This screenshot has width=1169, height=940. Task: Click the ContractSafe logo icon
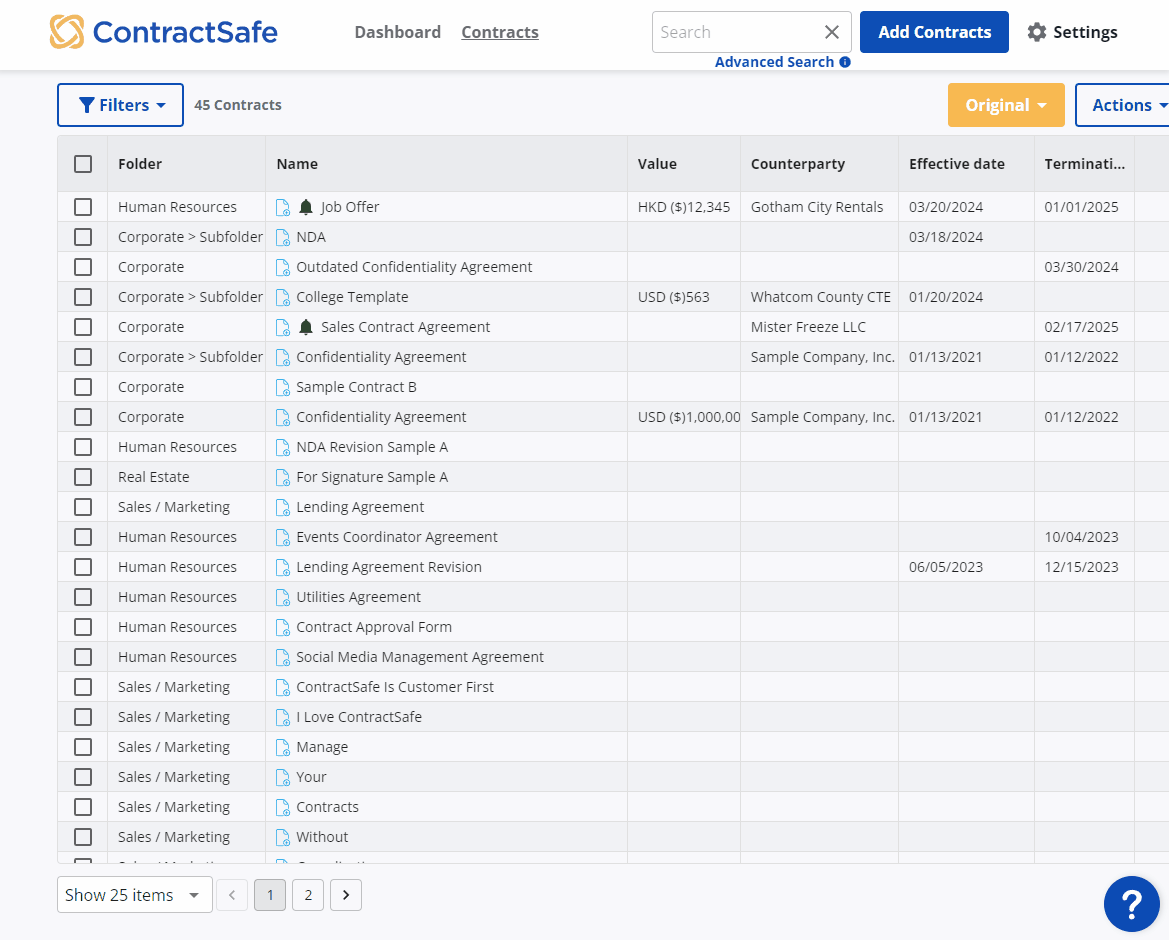pyautogui.click(x=67, y=32)
